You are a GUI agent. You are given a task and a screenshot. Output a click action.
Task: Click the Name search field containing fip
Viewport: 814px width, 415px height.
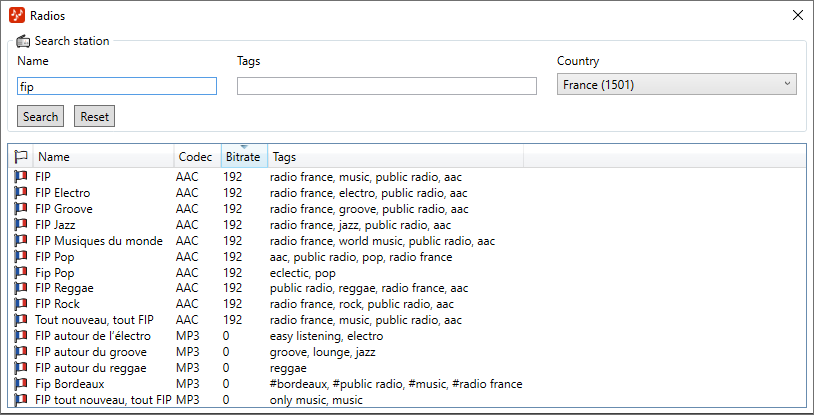[117, 86]
